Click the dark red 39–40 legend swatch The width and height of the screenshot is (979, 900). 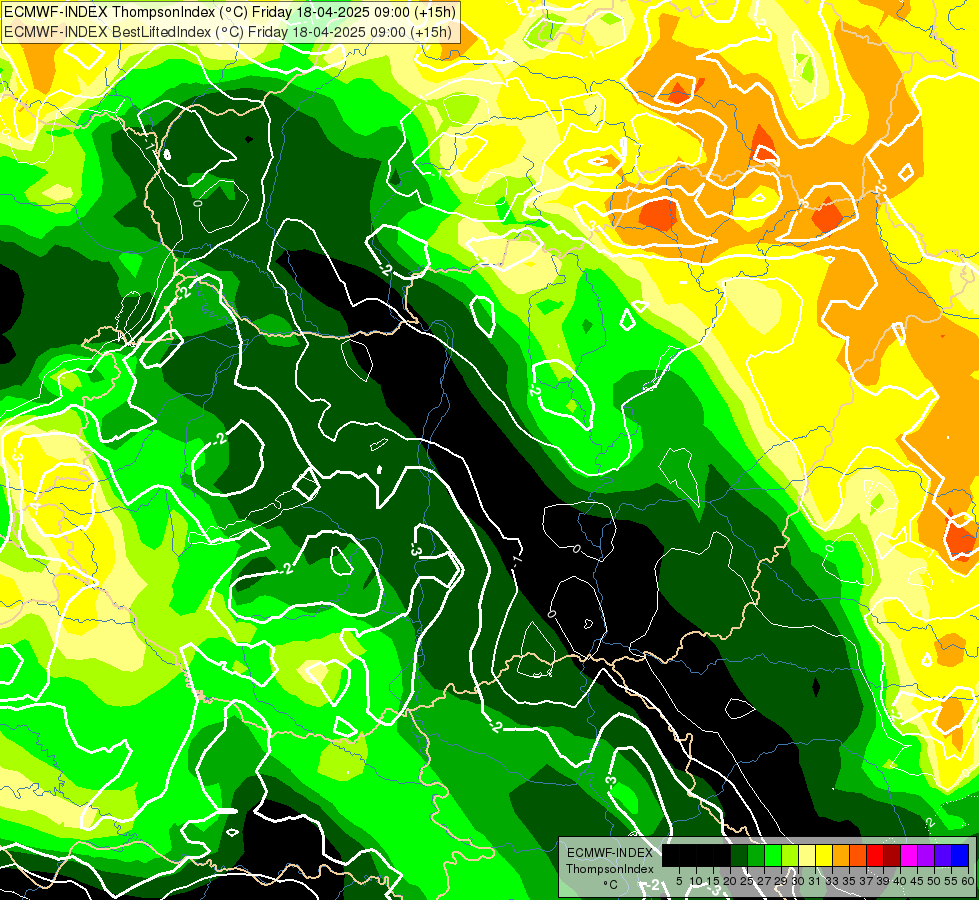click(x=892, y=855)
